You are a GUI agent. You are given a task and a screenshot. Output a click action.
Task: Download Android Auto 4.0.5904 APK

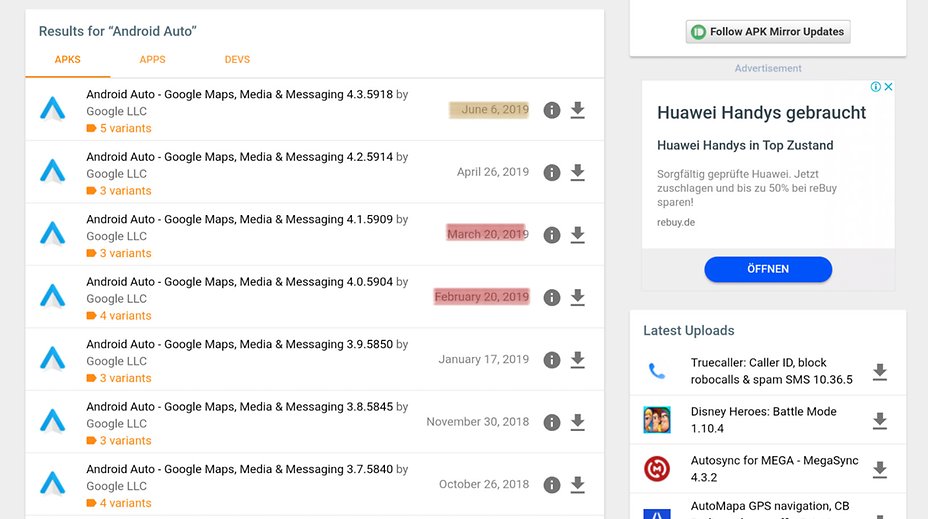(x=578, y=297)
